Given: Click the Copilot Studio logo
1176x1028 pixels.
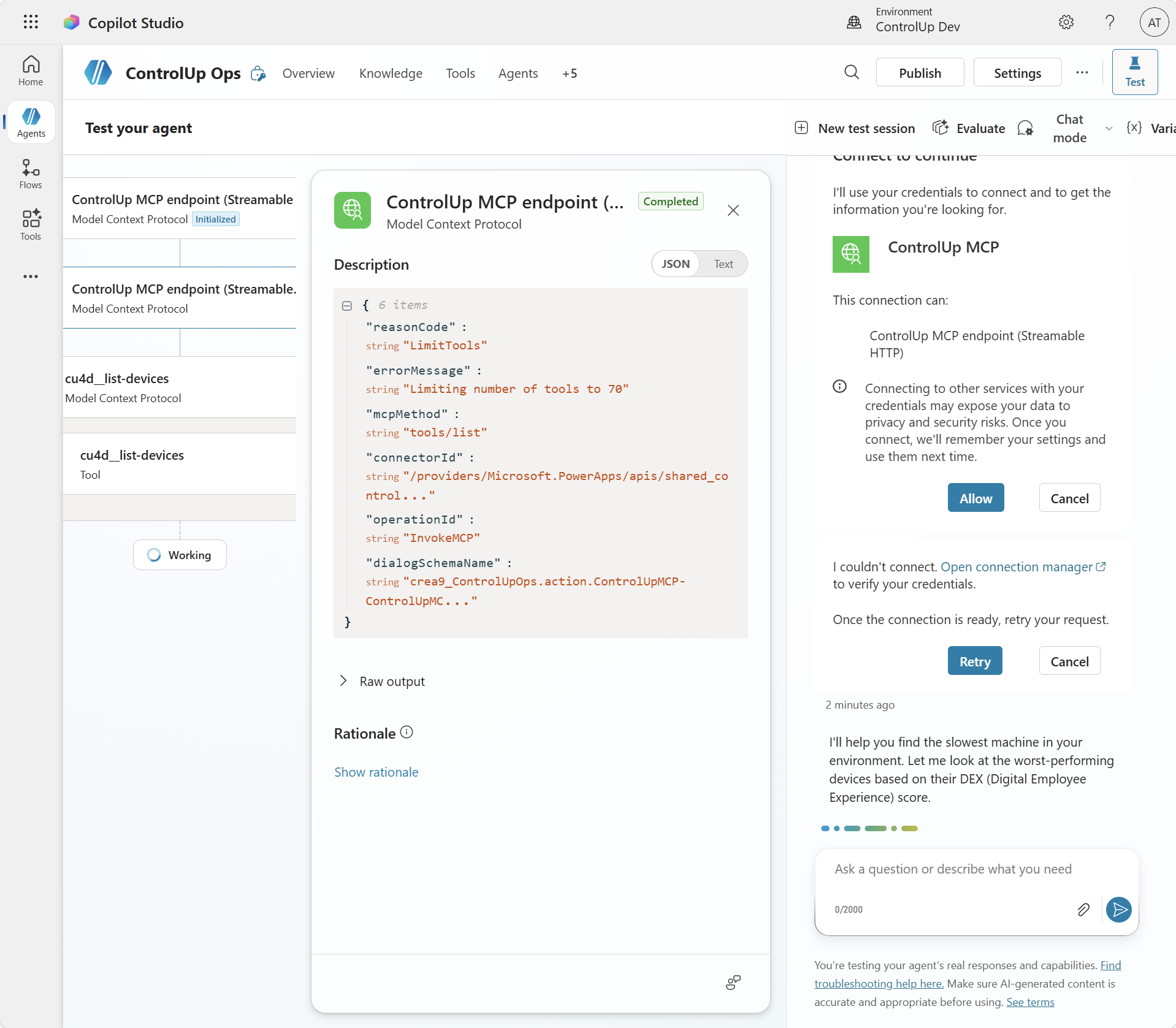Looking at the screenshot, I should coord(72,23).
